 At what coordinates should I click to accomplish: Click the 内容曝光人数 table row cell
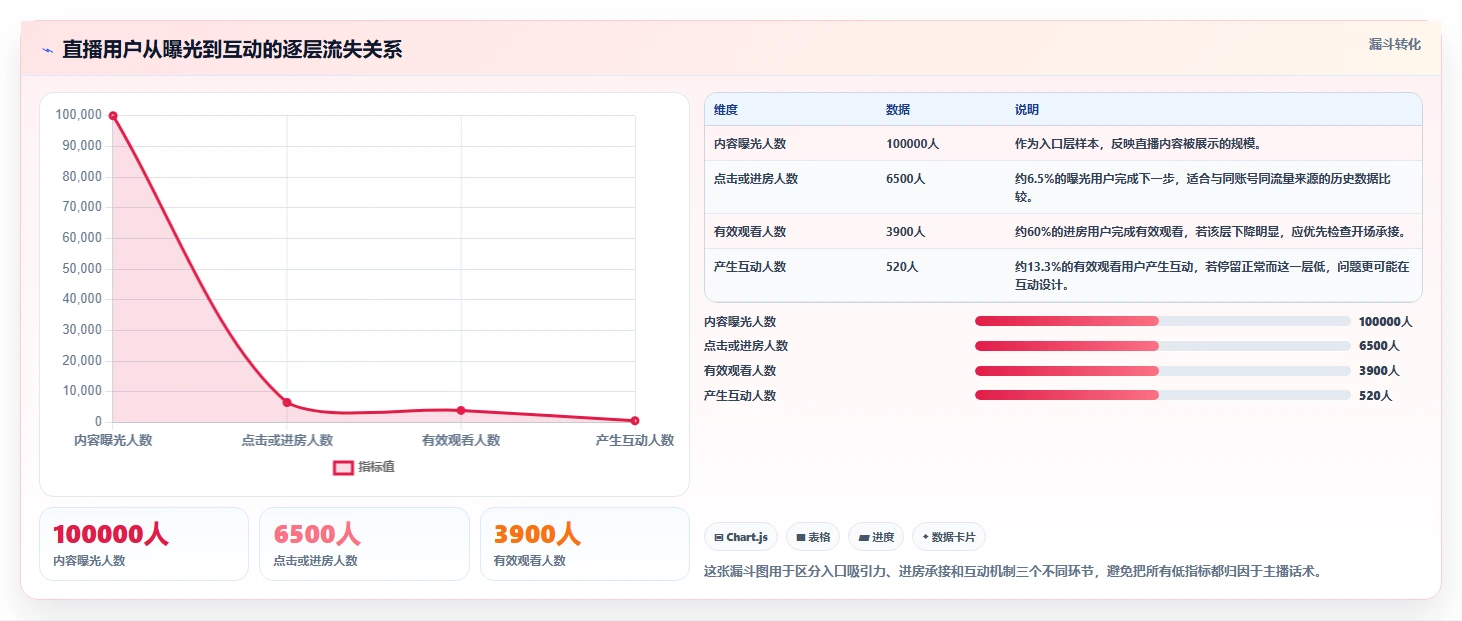coord(750,144)
